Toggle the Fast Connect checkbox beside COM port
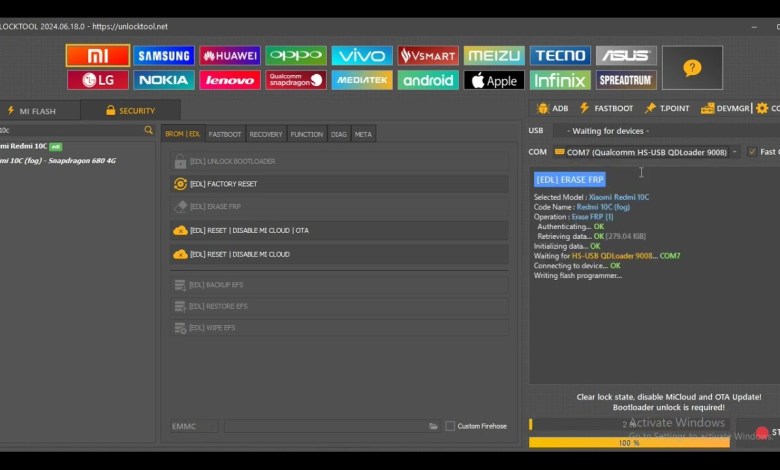The width and height of the screenshot is (780, 470). pos(752,152)
